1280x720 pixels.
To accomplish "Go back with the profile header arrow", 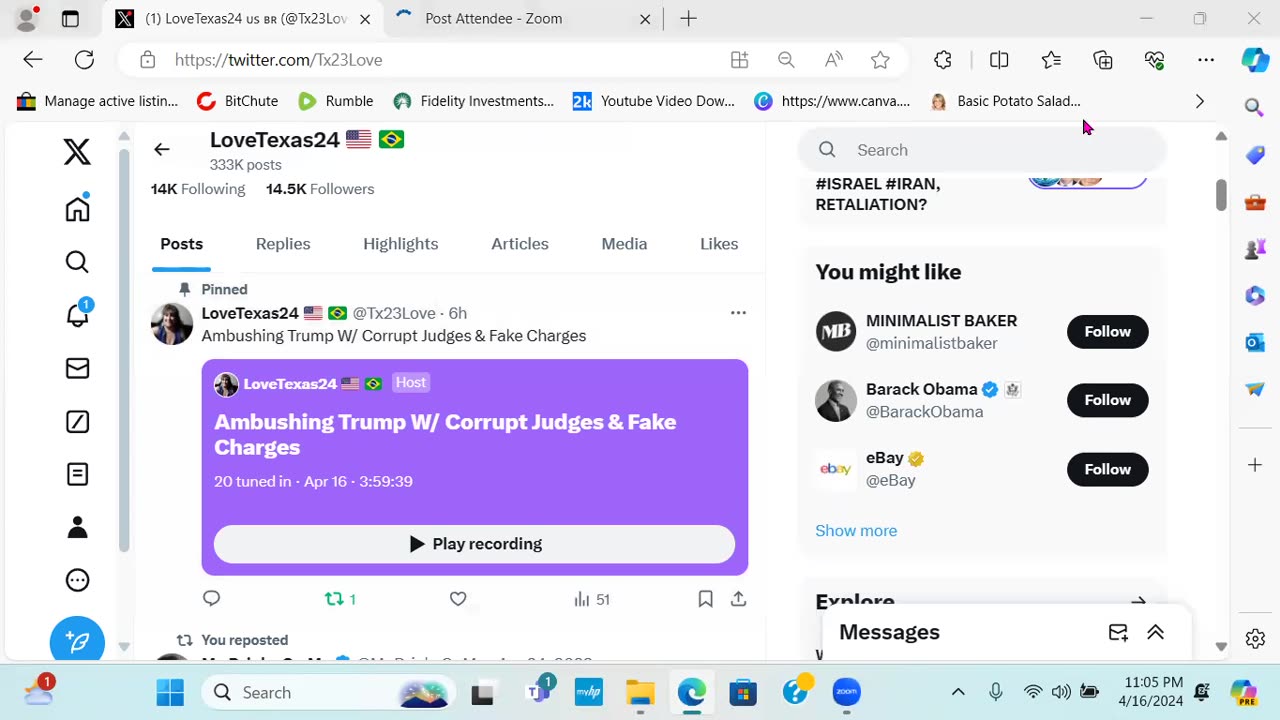I will [x=161, y=150].
